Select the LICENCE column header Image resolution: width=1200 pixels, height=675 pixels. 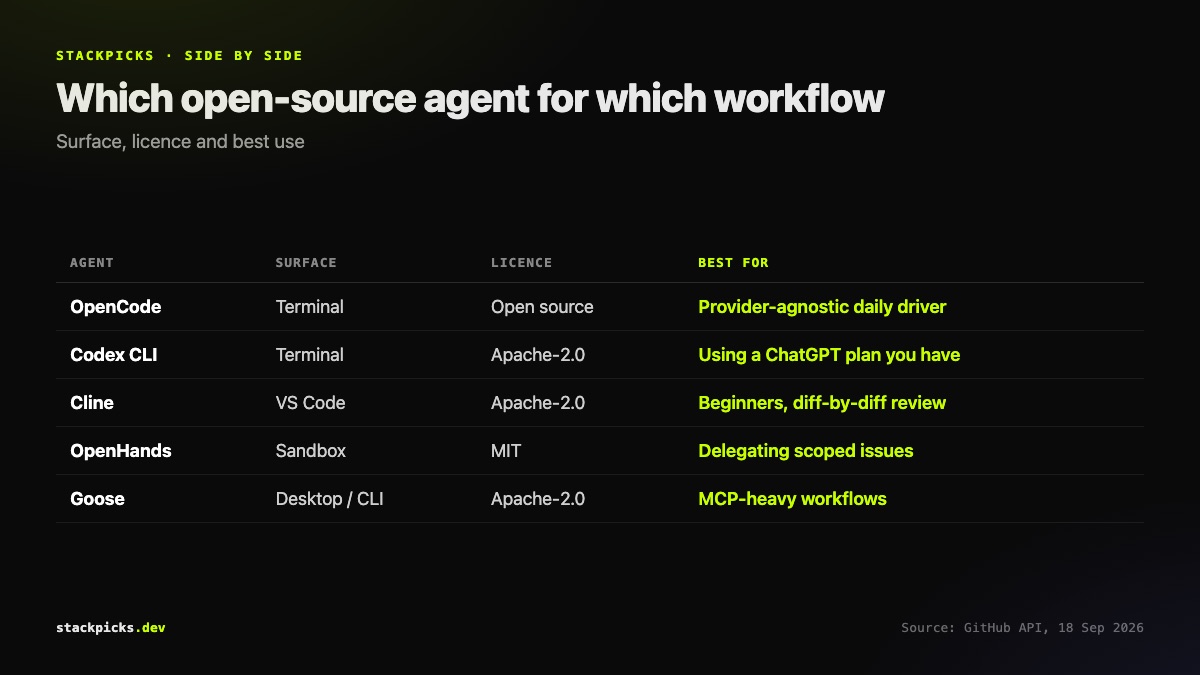coord(521,263)
